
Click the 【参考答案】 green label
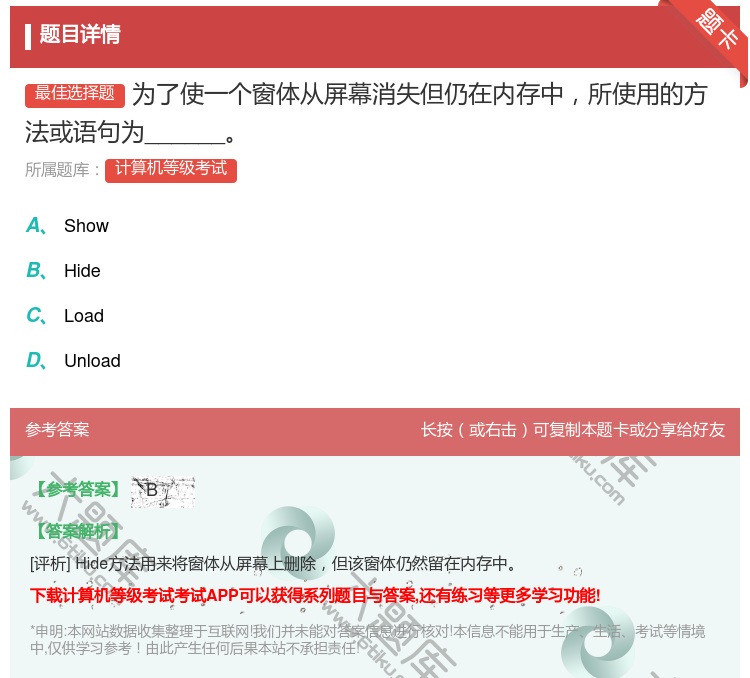pyautogui.click(x=78, y=489)
